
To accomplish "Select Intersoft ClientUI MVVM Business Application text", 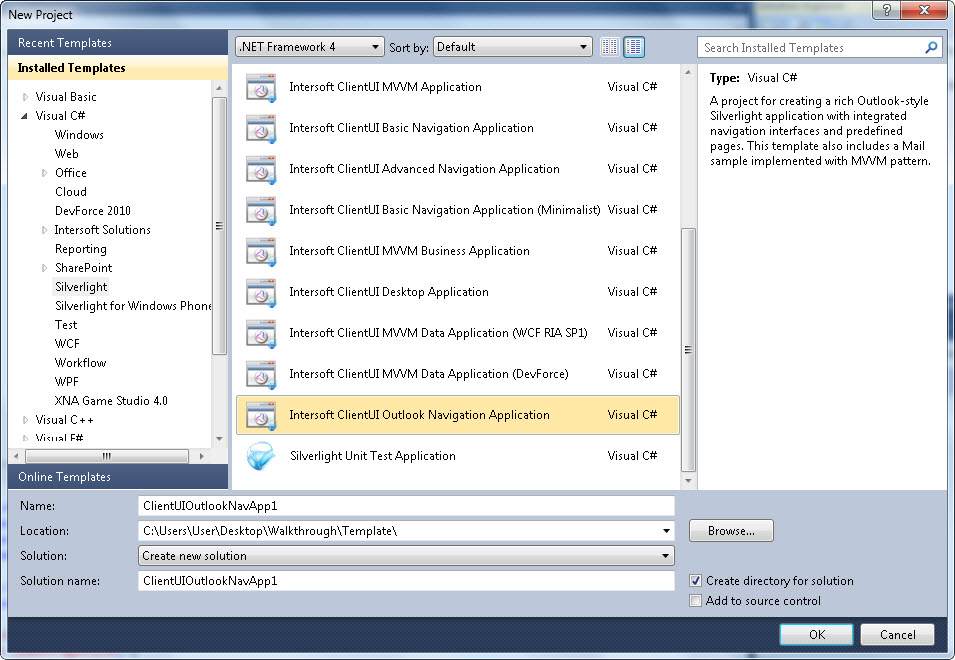I will click(409, 251).
